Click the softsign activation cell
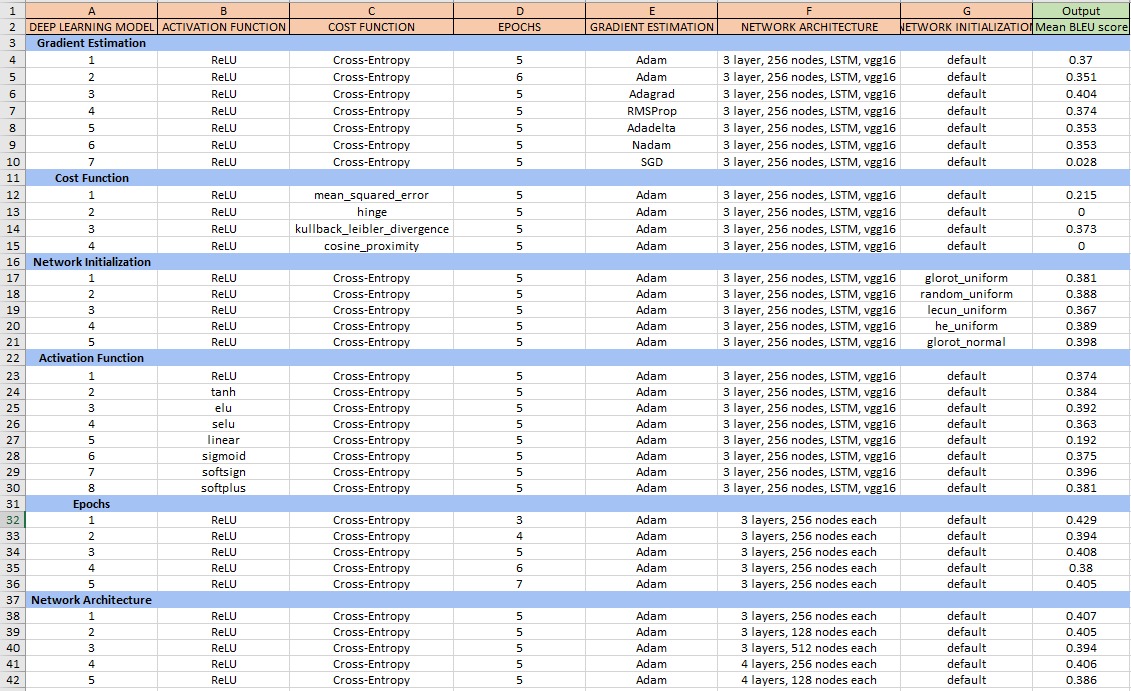This screenshot has height=691, width=1131. 224,472
